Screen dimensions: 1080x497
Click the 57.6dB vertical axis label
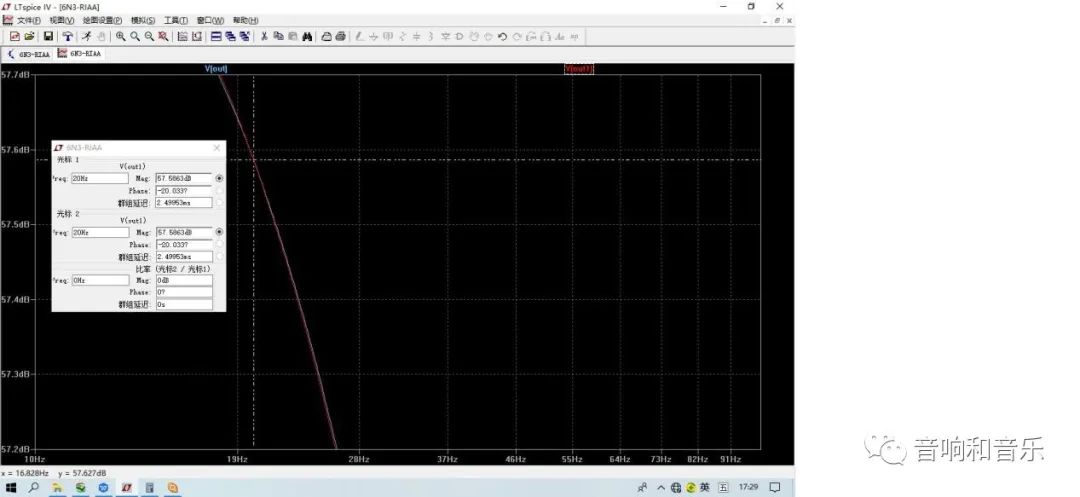[14, 149]
